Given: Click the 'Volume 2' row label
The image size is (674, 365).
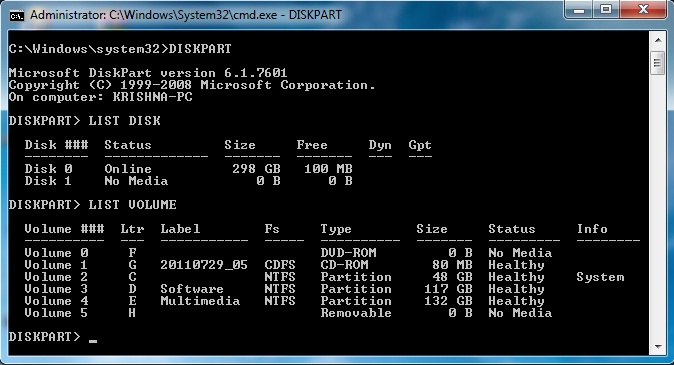Looking at the screenshot, I should [56, 277].
